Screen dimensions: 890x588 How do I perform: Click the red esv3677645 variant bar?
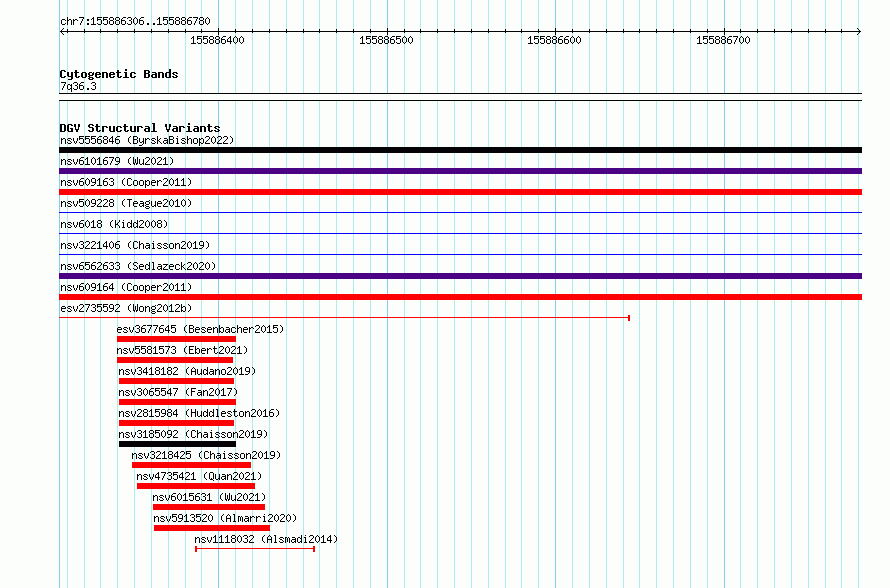(177, 339)
